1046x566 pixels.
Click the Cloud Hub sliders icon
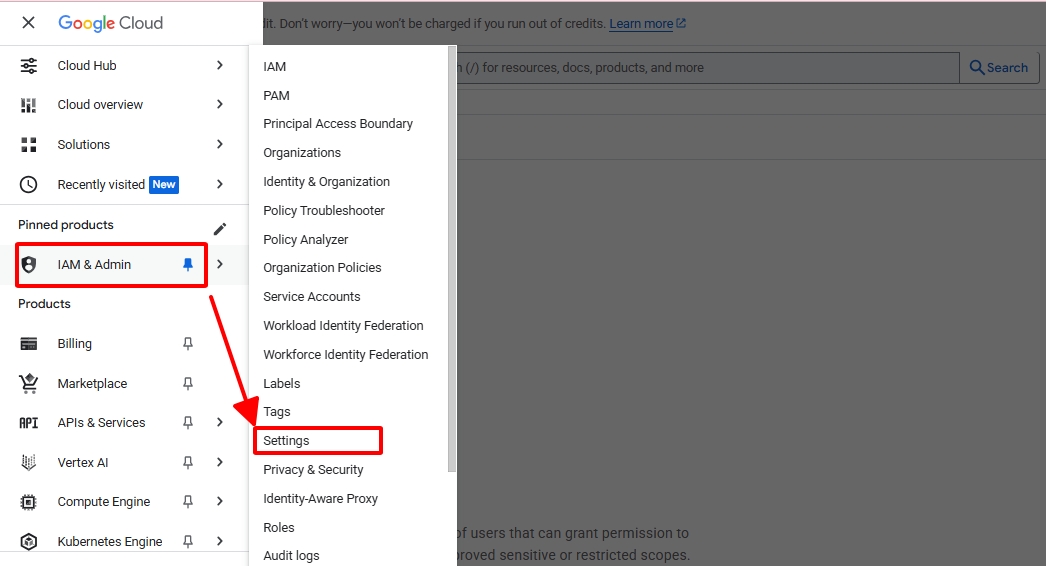click(29, 65)
